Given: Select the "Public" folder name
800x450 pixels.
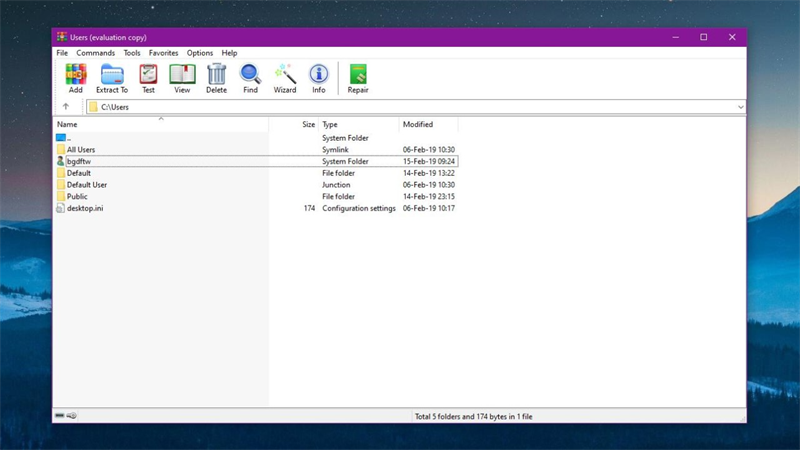Looking at the screenshot, I should (x=77, y=196).
